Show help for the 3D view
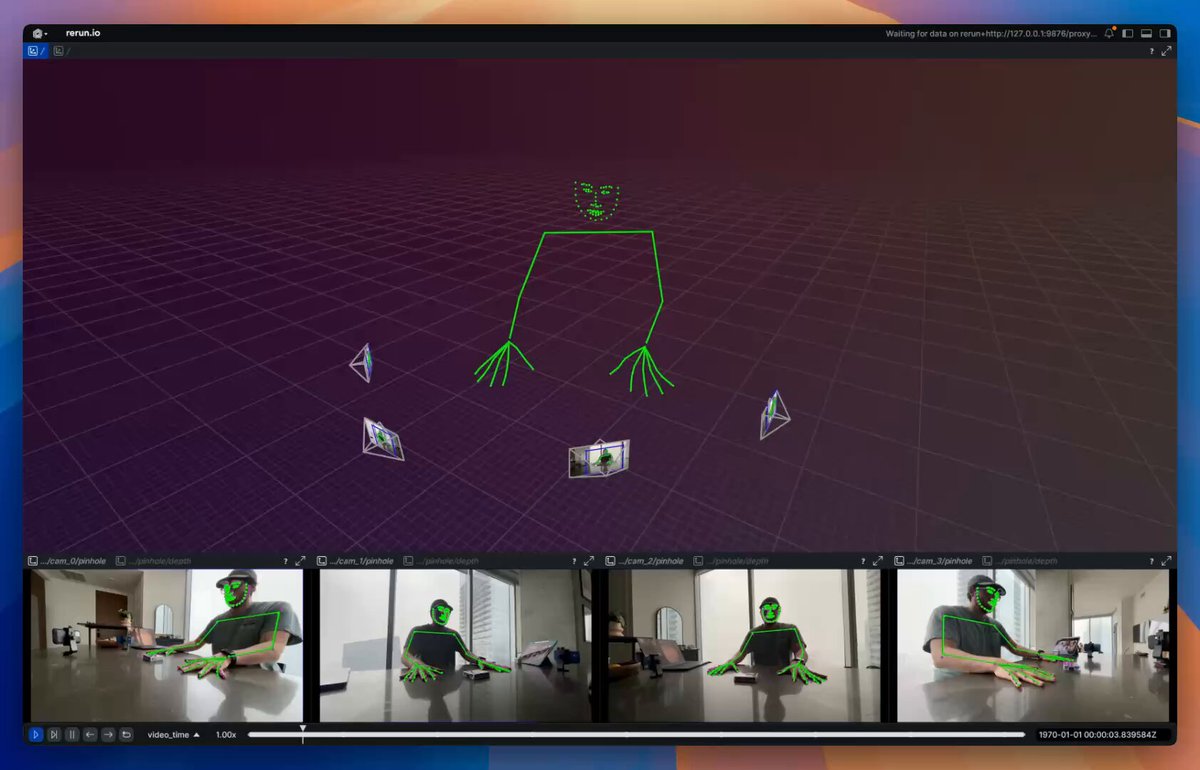 coord(1151,50)
